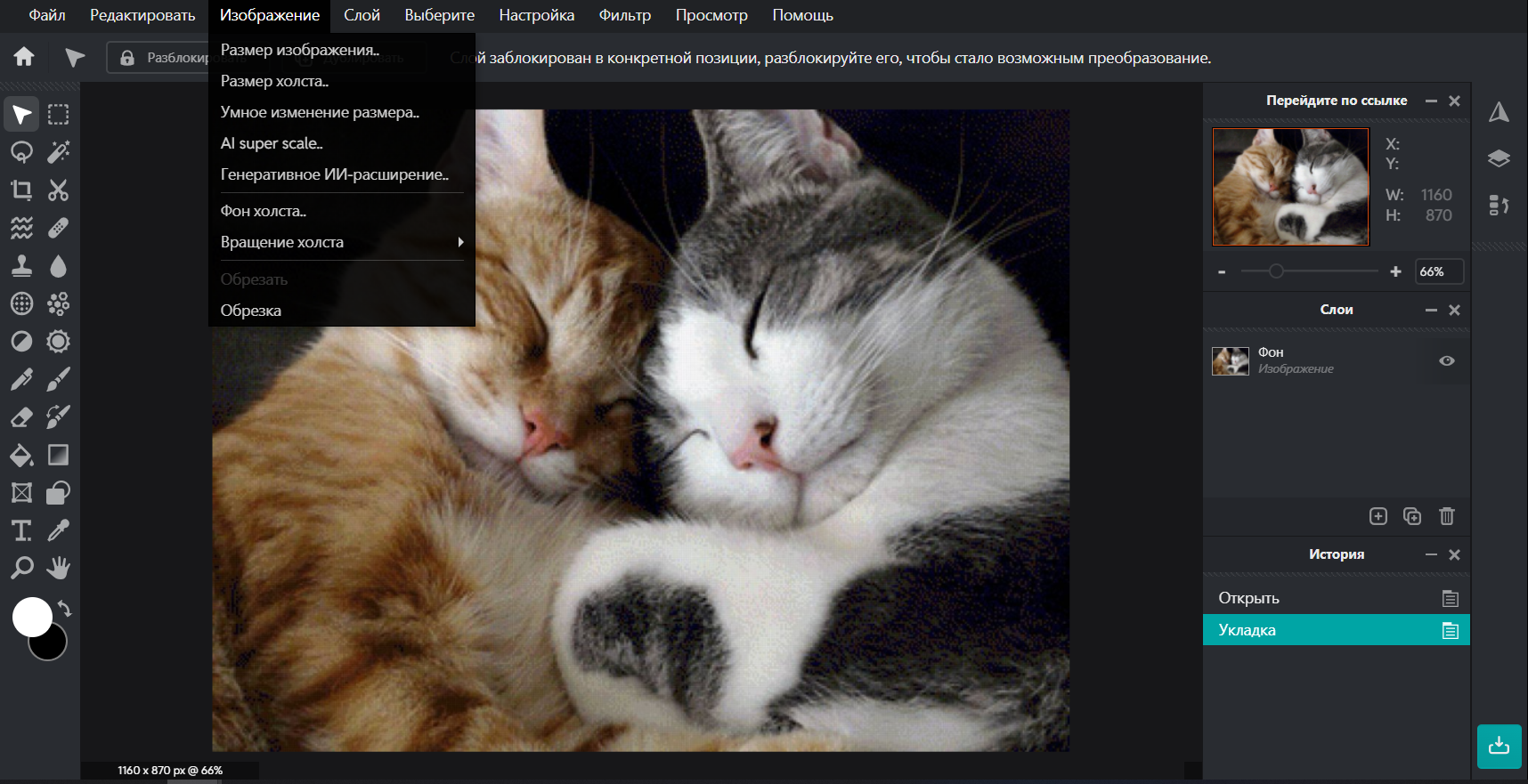Viewport: 1528px width, 784px height.
Task: Select the Magic Wand tool
Action: point(59,152)
